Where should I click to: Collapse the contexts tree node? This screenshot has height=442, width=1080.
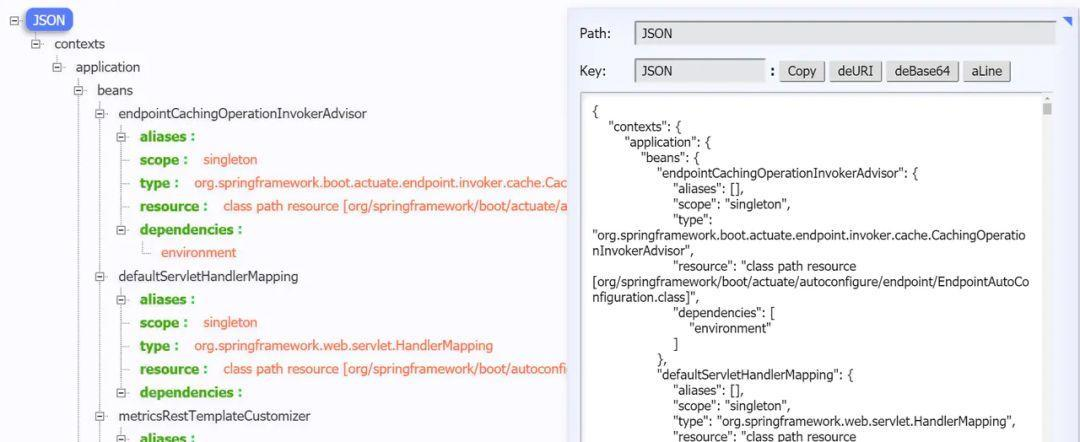click(36, 44)
